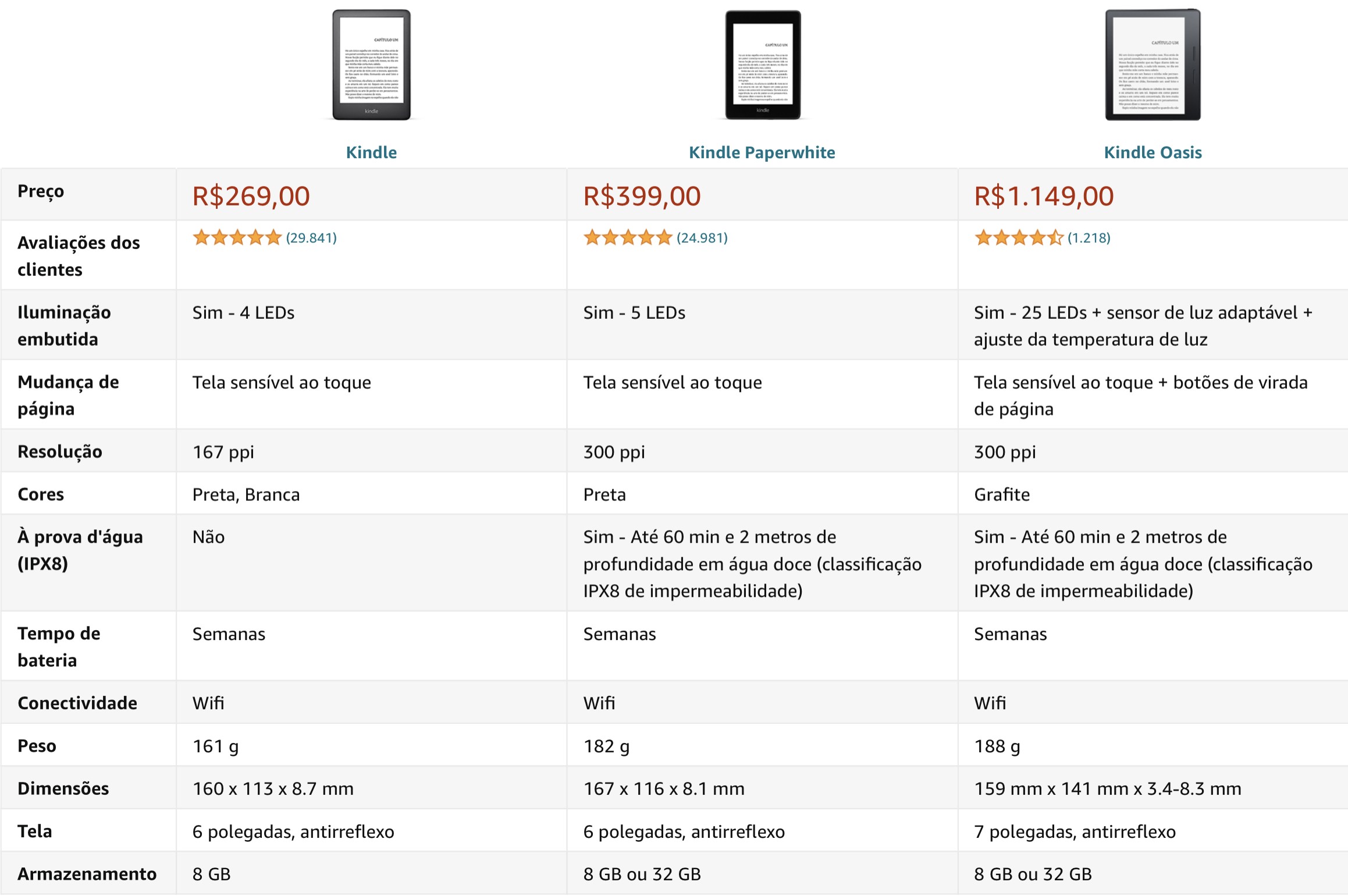This screenshot has height=896, width=1348.
Task: Open the Kindle Oasis product link
Action: tap(1153, 152)
